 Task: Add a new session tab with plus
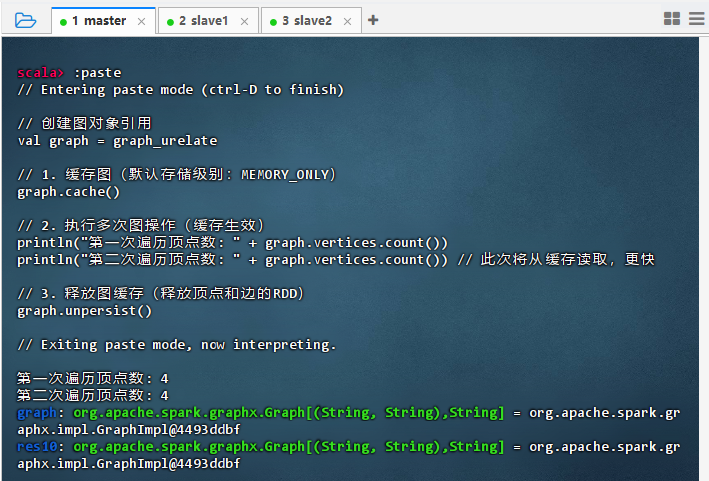click(373, 20)
